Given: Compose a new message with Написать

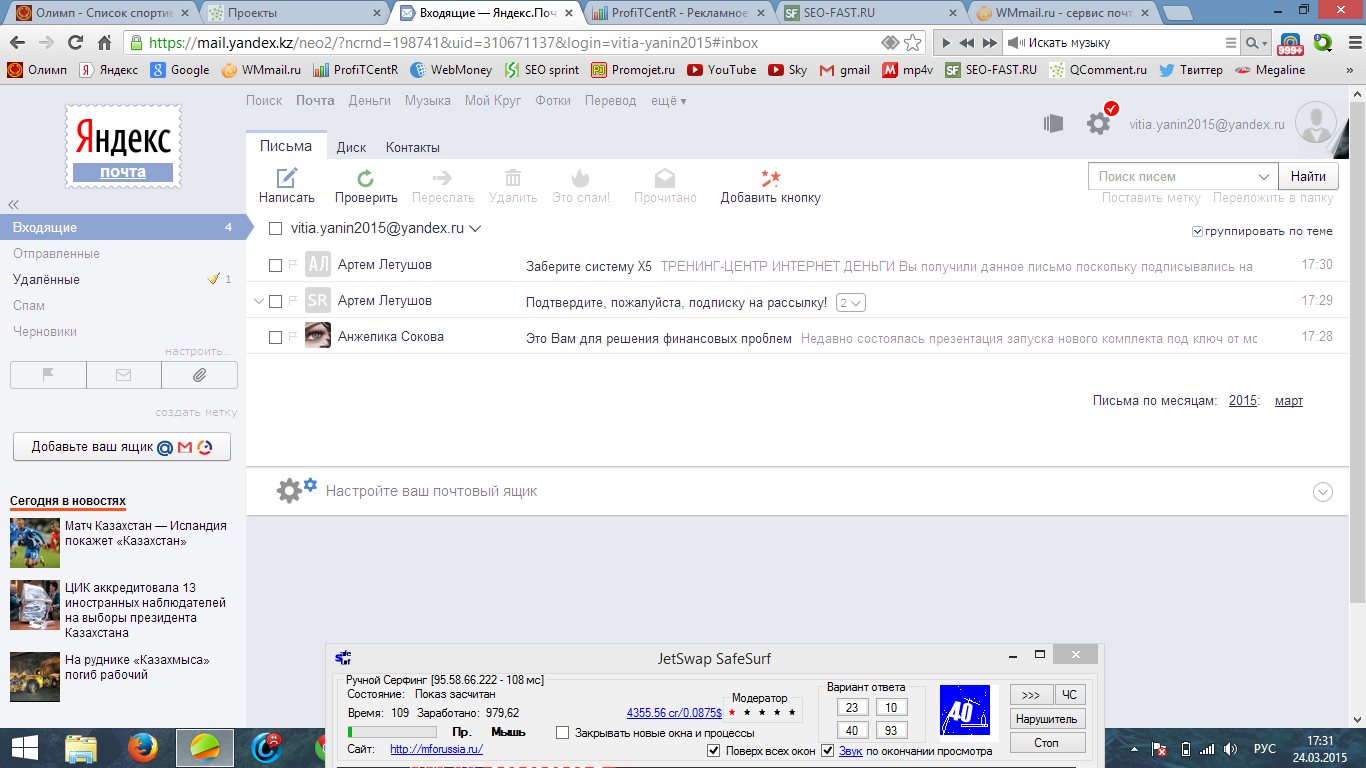Looking at the screenshot, I should tap(287, 186).
